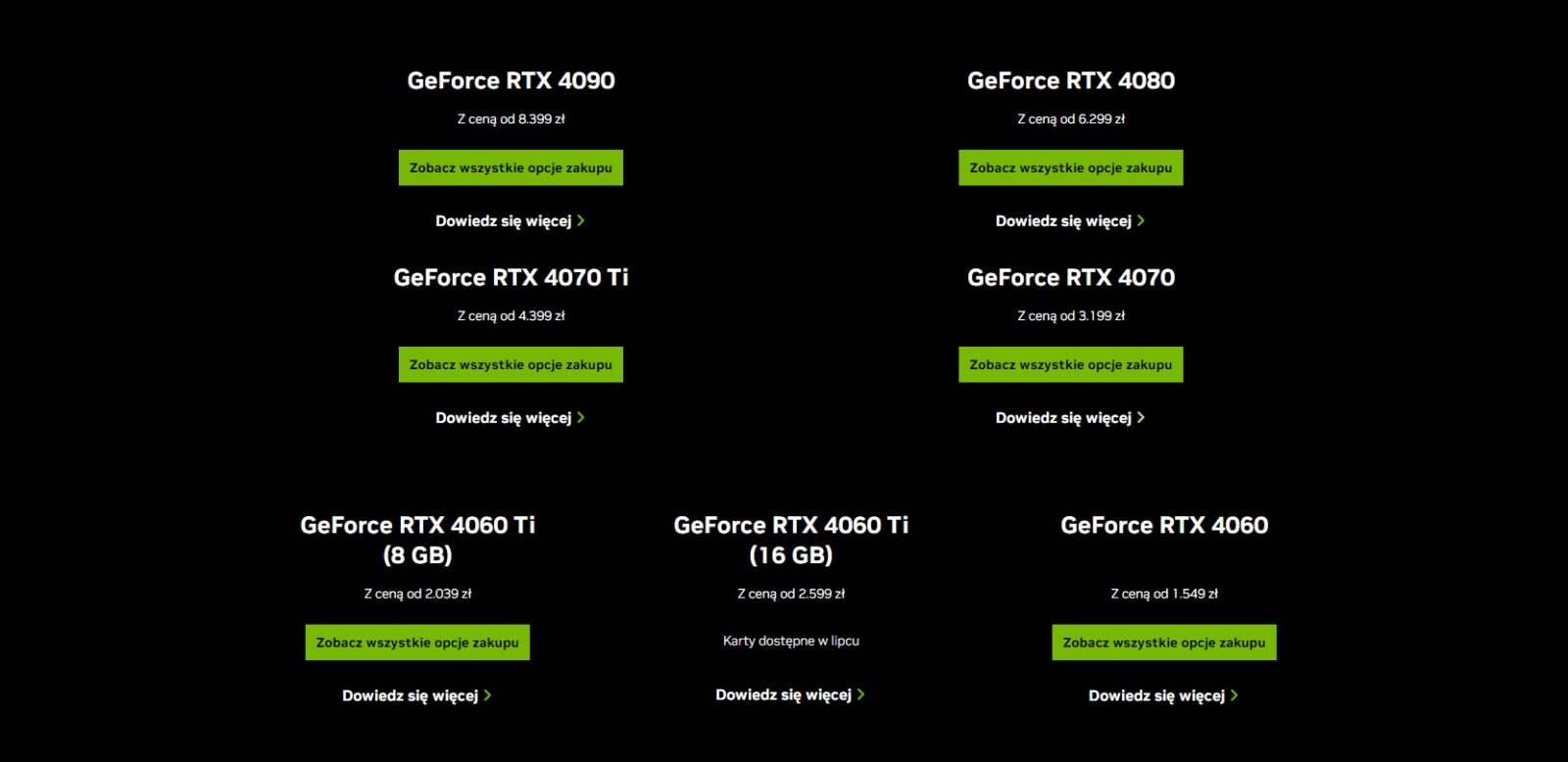The image size is (1568, 762).
Task: View all buying options for RTX 4070
Action: pos(1070,364)
